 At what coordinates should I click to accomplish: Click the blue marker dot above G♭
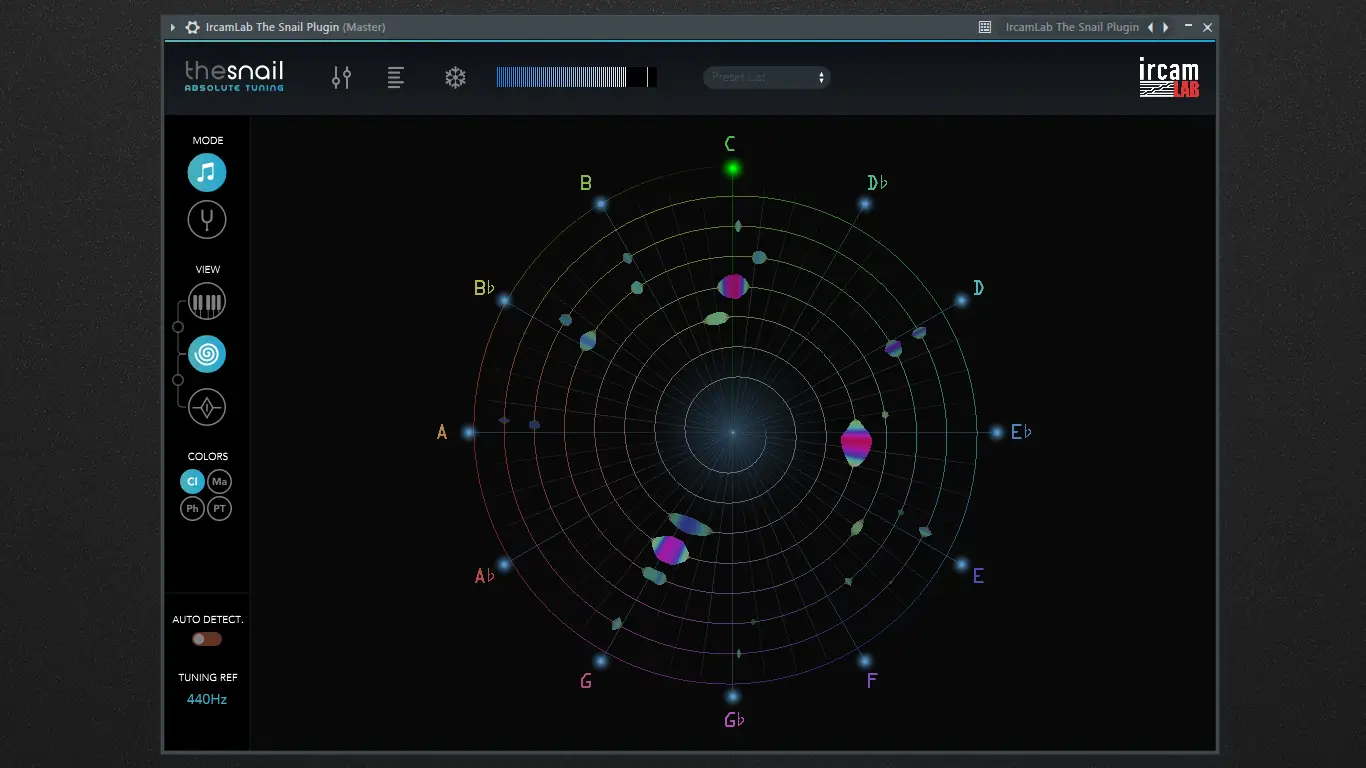point(733,696)
